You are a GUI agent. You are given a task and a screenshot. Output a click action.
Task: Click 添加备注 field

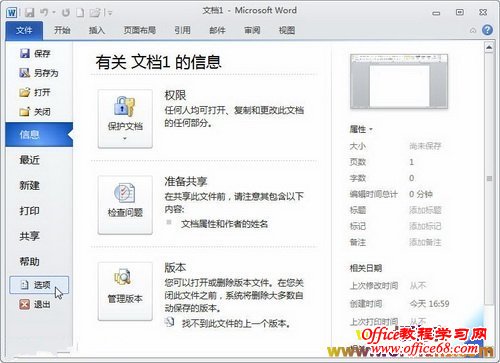click(425, 242)
